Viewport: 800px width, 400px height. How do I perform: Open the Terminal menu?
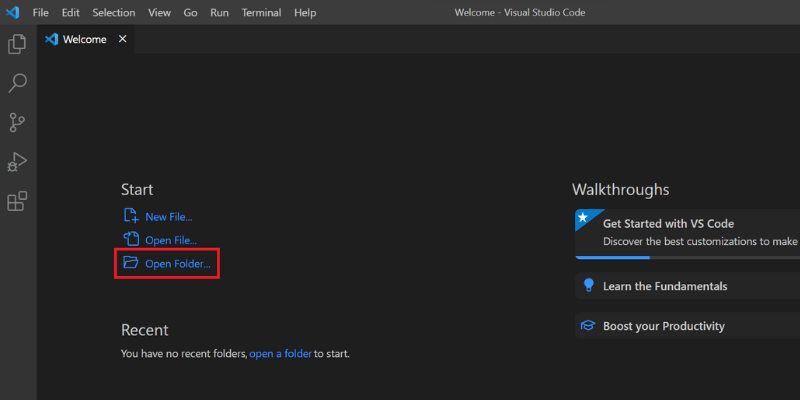point(261,13)
